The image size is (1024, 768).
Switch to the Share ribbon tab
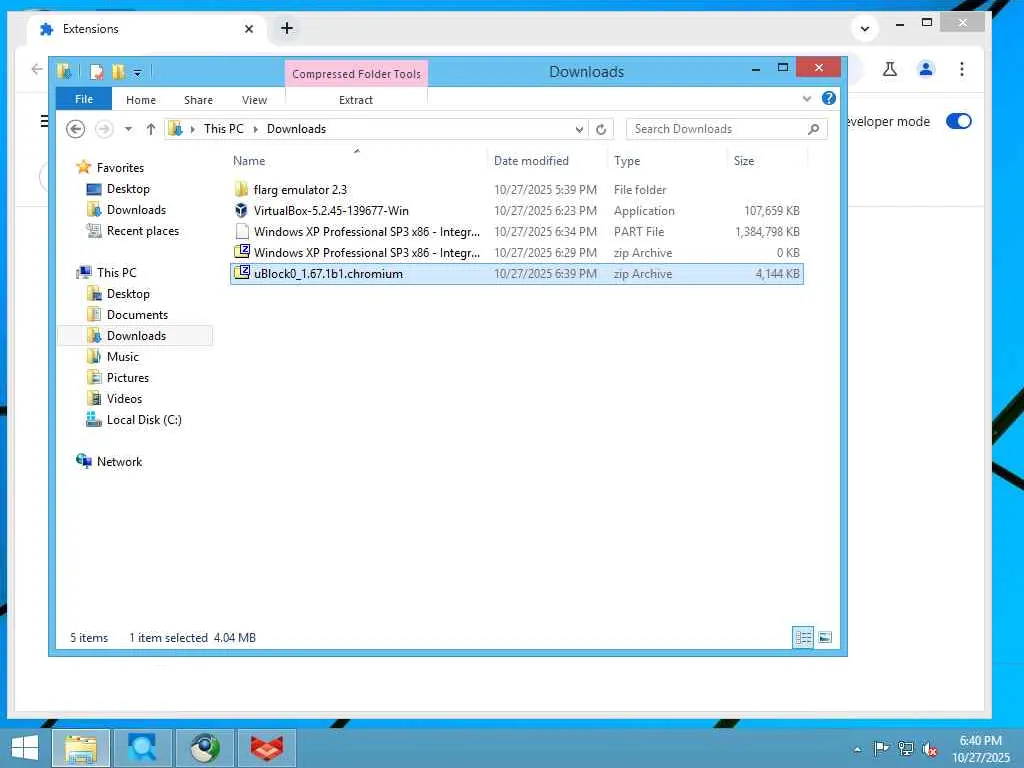(x=198, y=100)
